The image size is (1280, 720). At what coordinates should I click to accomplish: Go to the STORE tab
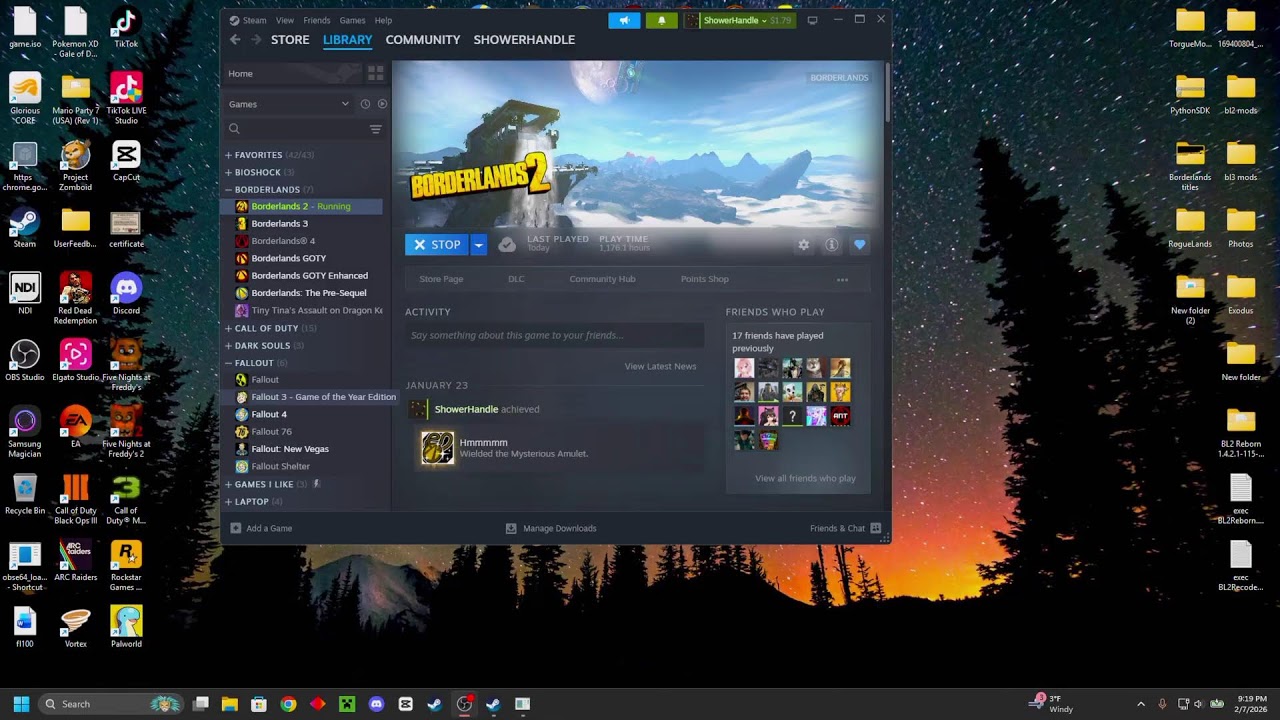(290, 39)
